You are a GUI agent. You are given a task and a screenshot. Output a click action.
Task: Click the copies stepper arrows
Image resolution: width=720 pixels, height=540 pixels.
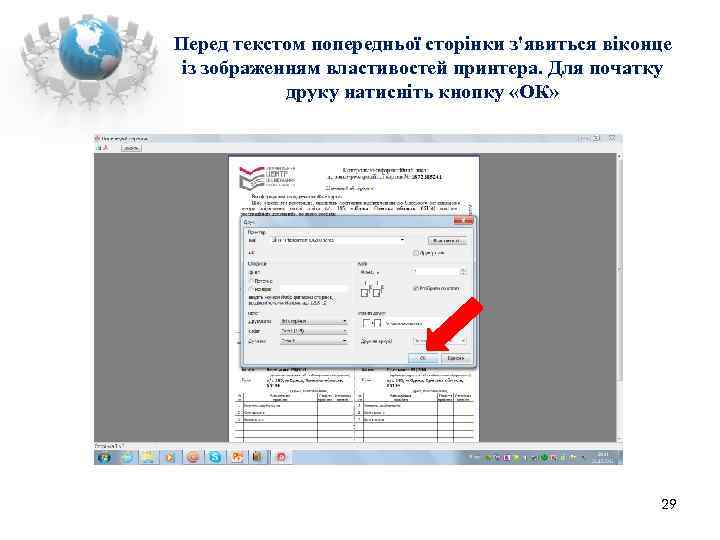pos(463,272)
